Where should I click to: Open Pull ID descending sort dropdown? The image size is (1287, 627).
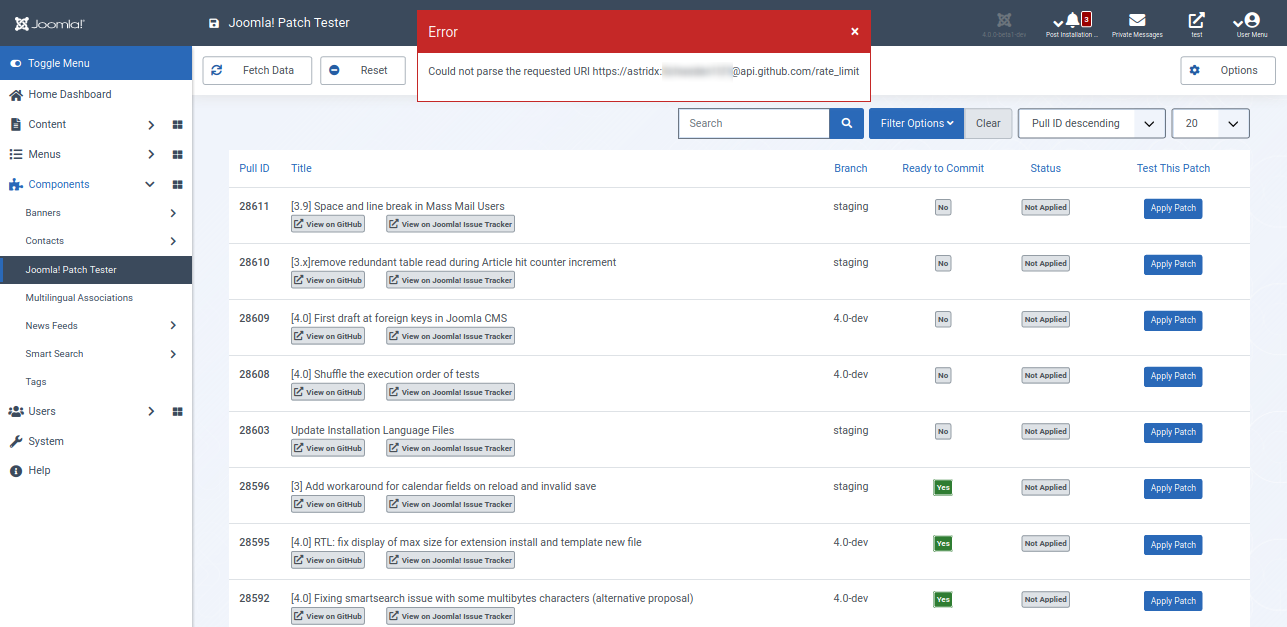(x=1091, y=123)
